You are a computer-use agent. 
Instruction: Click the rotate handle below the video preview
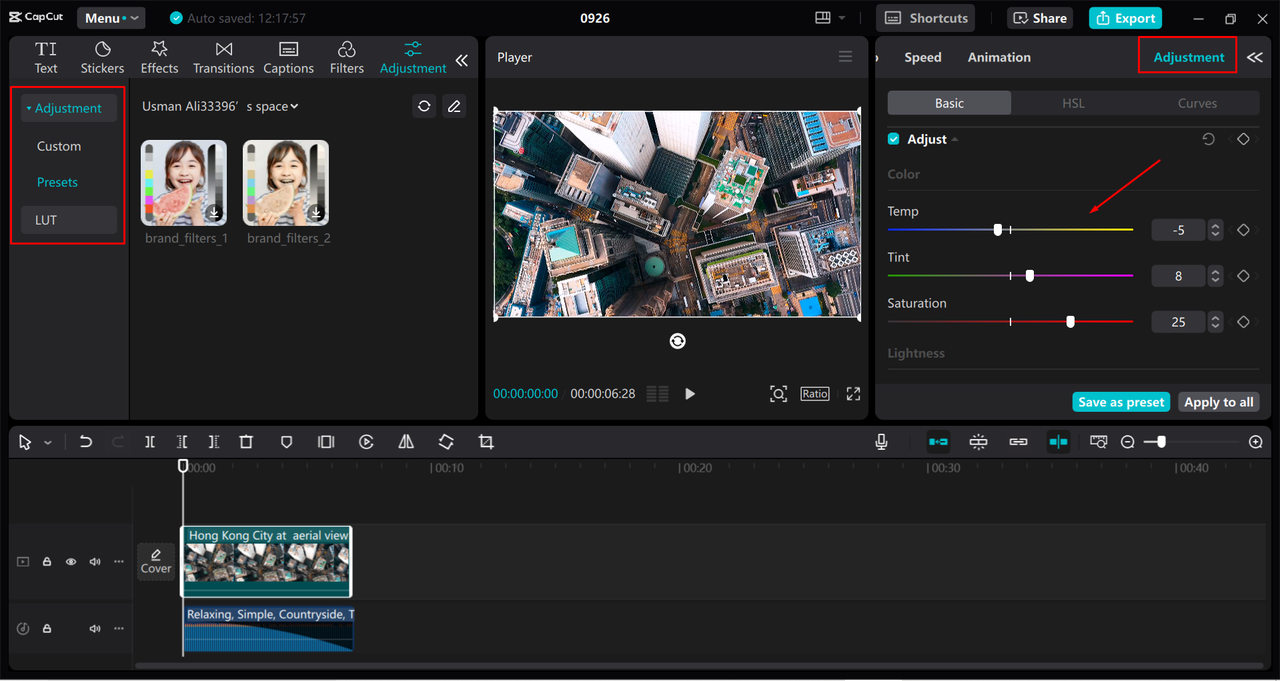(x=677, y=341)
